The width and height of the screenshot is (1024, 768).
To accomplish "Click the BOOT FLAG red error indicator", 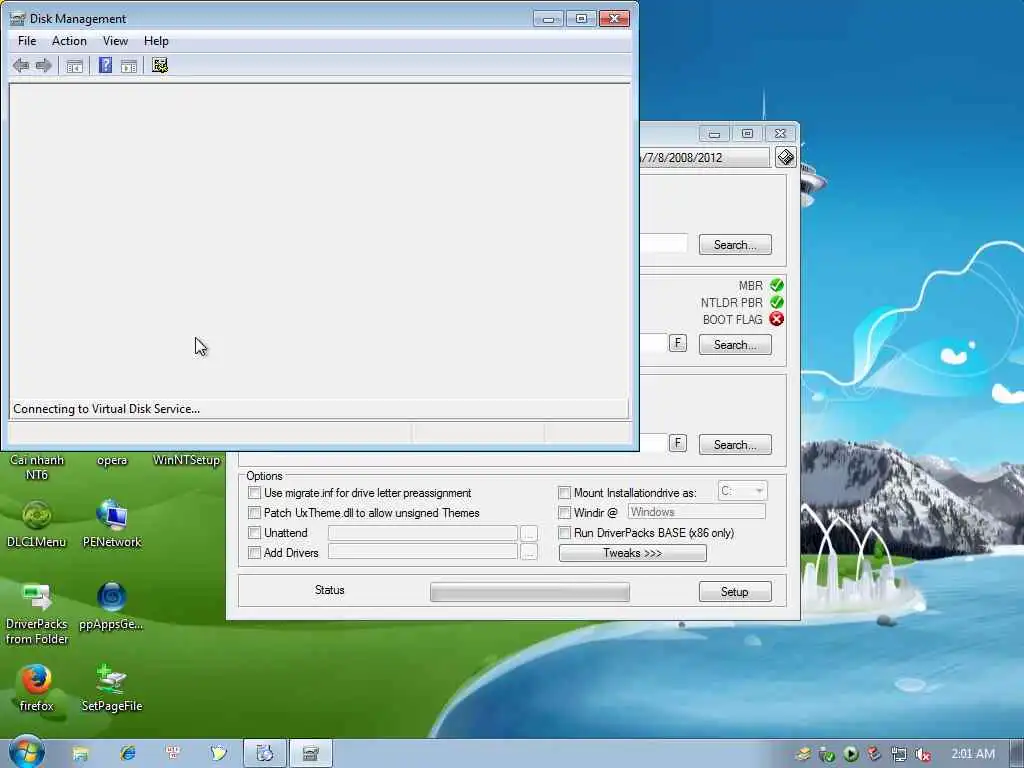I will tap(776, 319).
